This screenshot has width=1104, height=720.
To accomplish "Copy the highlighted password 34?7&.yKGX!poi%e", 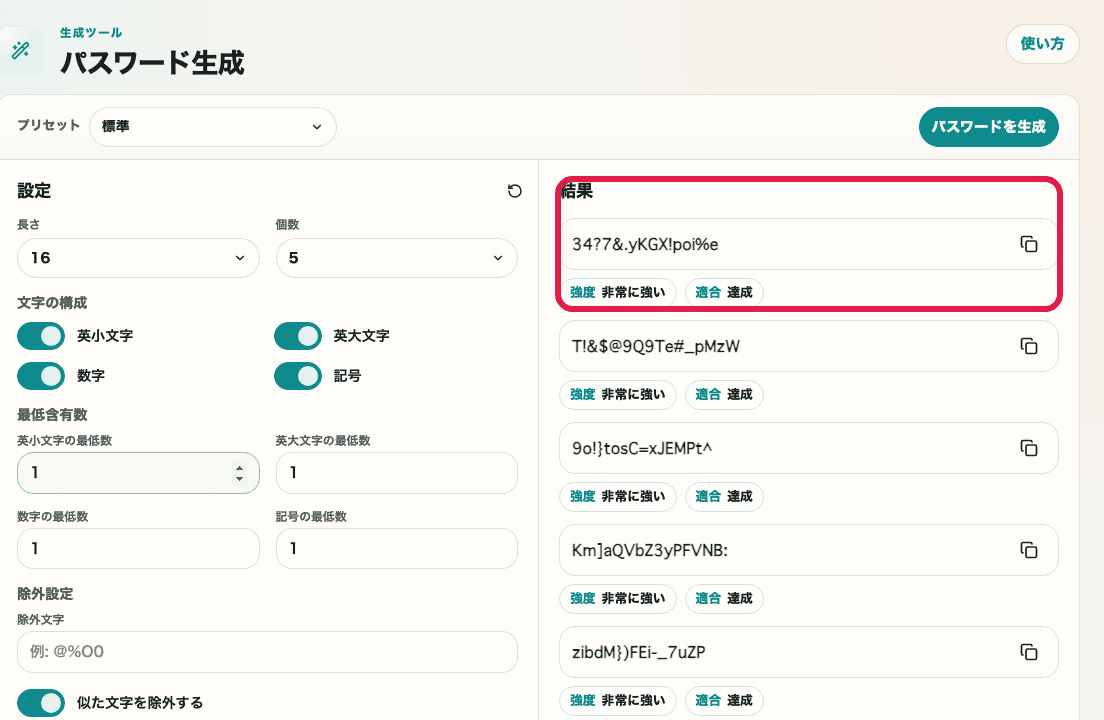I will point(1029,243).
